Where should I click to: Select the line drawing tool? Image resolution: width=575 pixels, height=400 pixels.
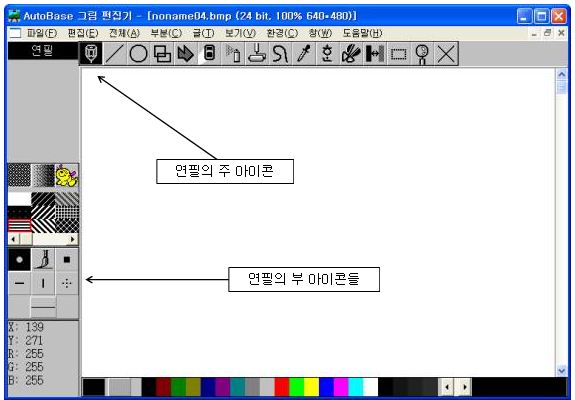pos(114,54)
